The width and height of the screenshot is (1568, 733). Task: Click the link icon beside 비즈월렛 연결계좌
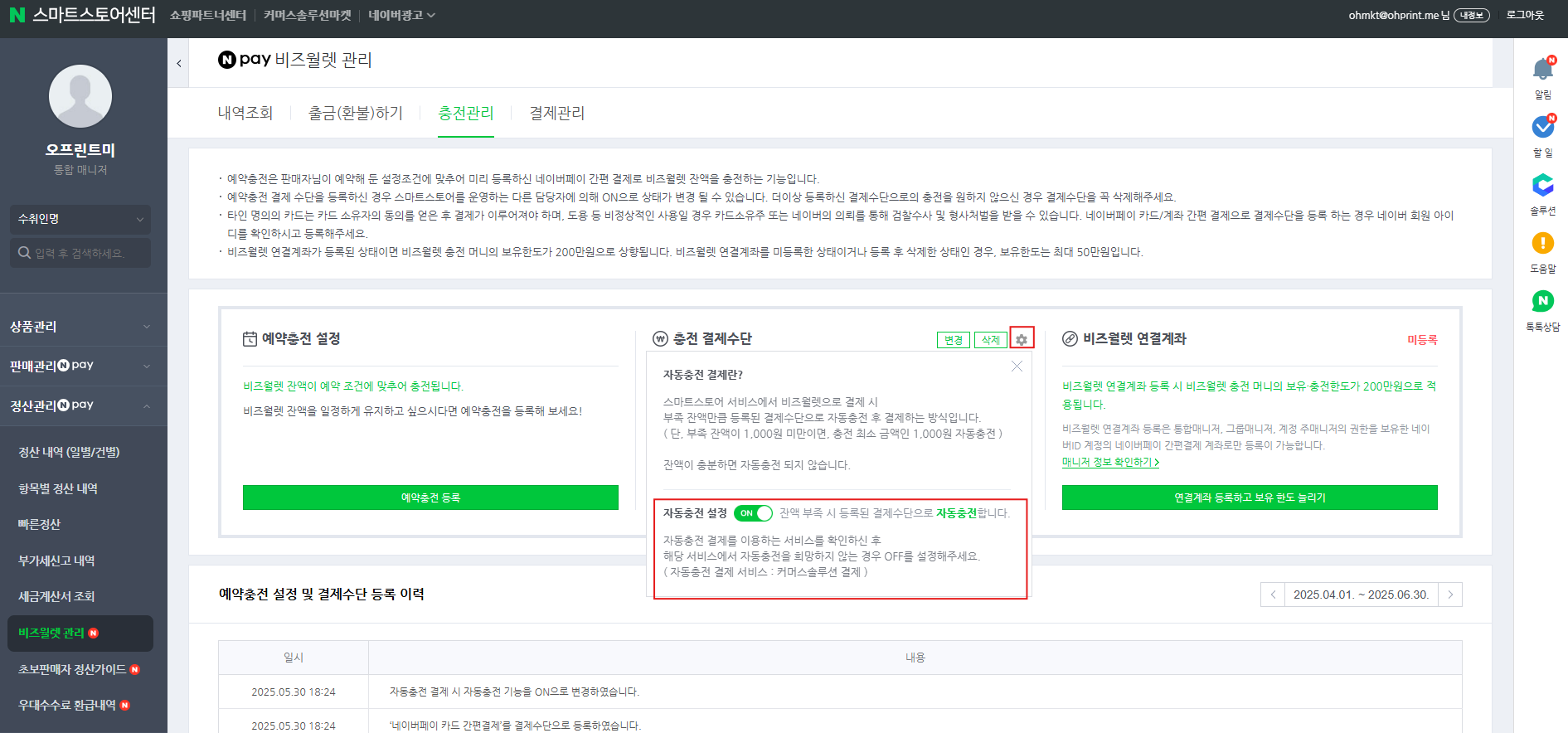[x=1070, y=338]
